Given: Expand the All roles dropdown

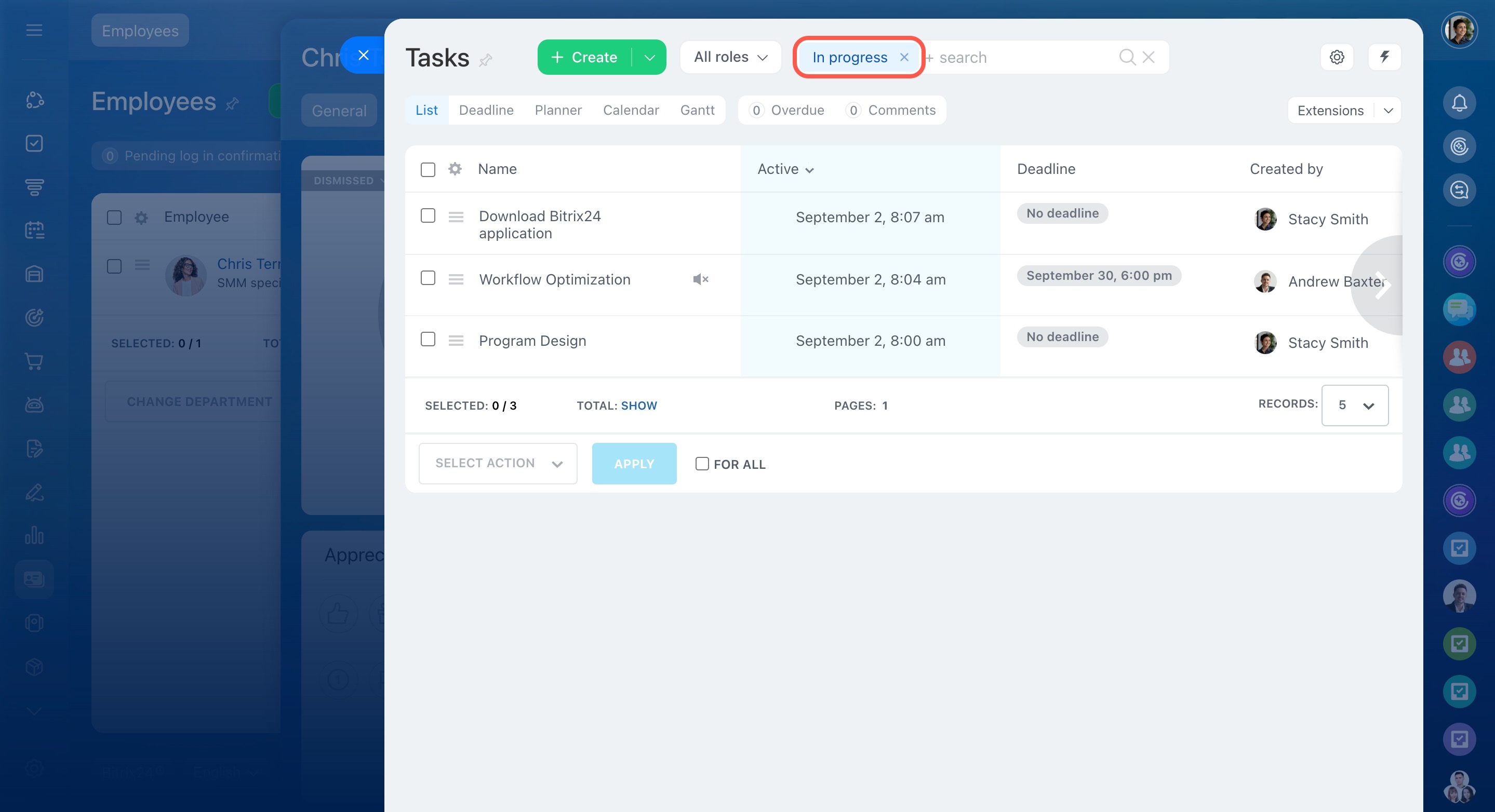Looking at the screenshot, I should click(x=730, y=57).
